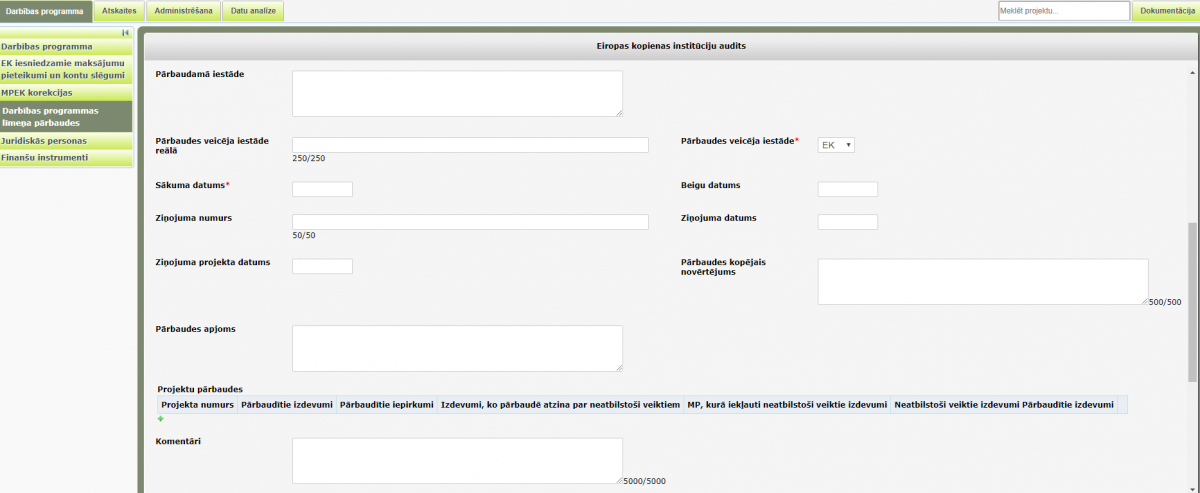The height and width of the screenshot is (493, 1200).
Task: Click green plus to add project row
Action: tap(161, 419)
